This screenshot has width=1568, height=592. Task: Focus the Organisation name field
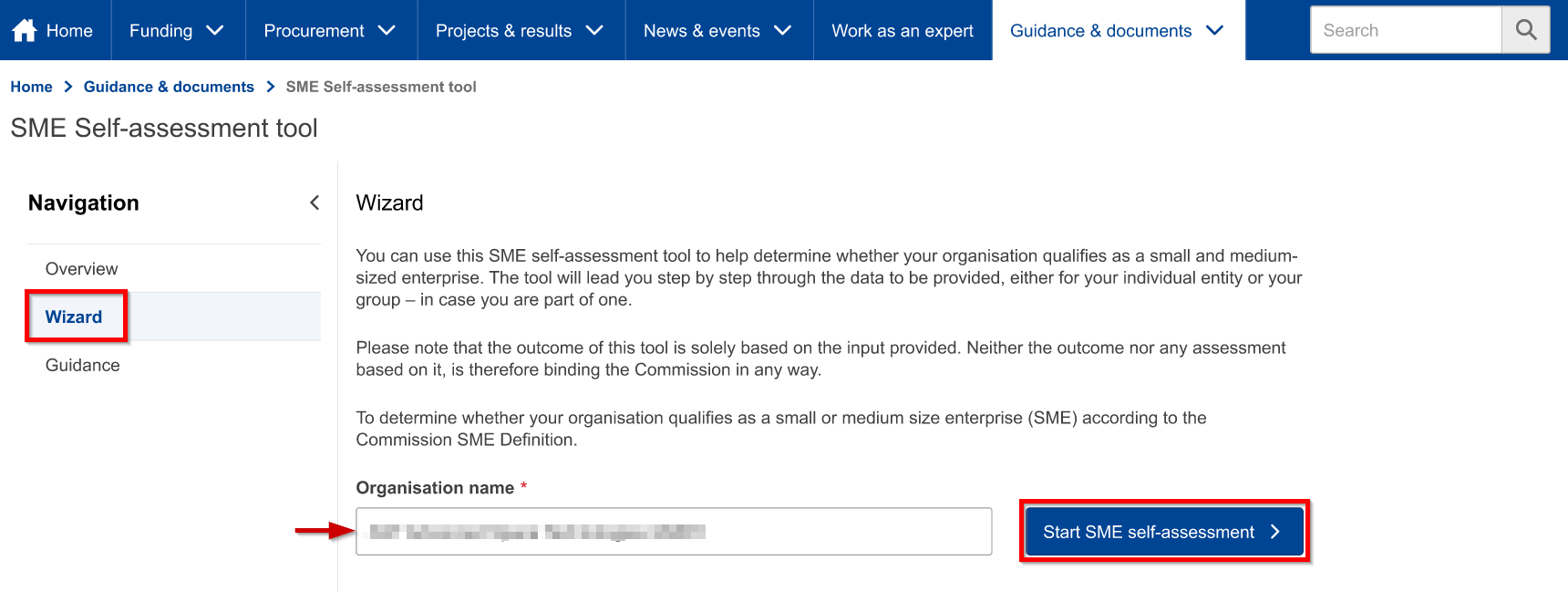click(x=674, y=532)
